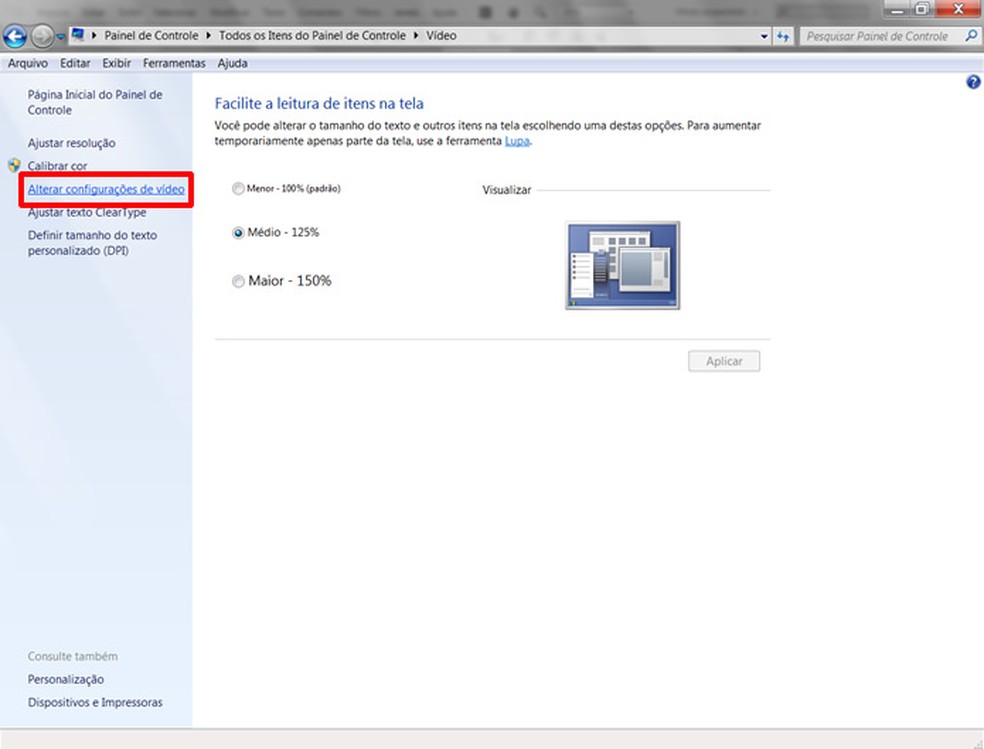
Task: Click the Aplicar button
Action: 723,361
